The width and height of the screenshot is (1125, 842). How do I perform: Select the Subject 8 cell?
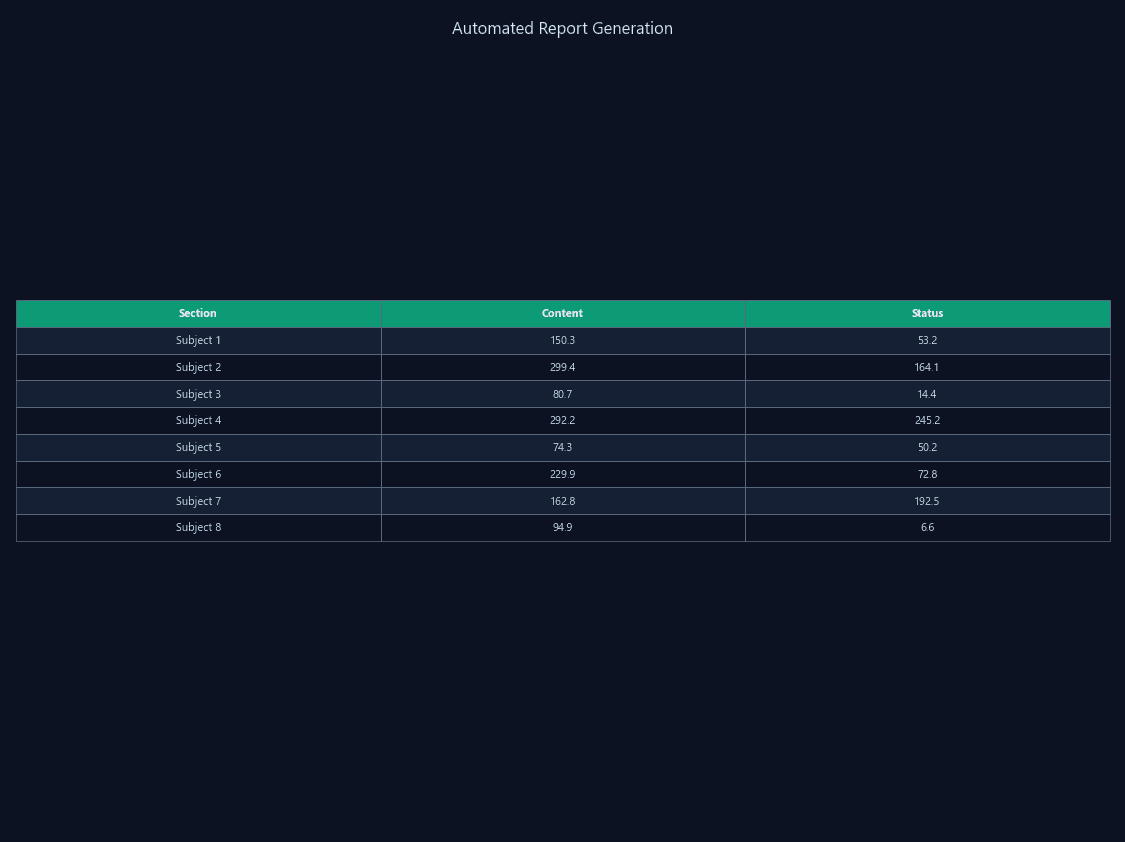199,528
